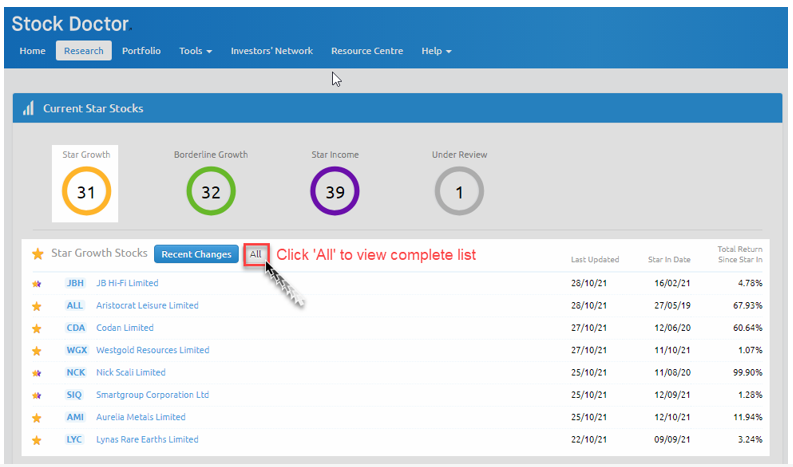
Task: Open the JBH ticker code
Action: coord(75,283)
